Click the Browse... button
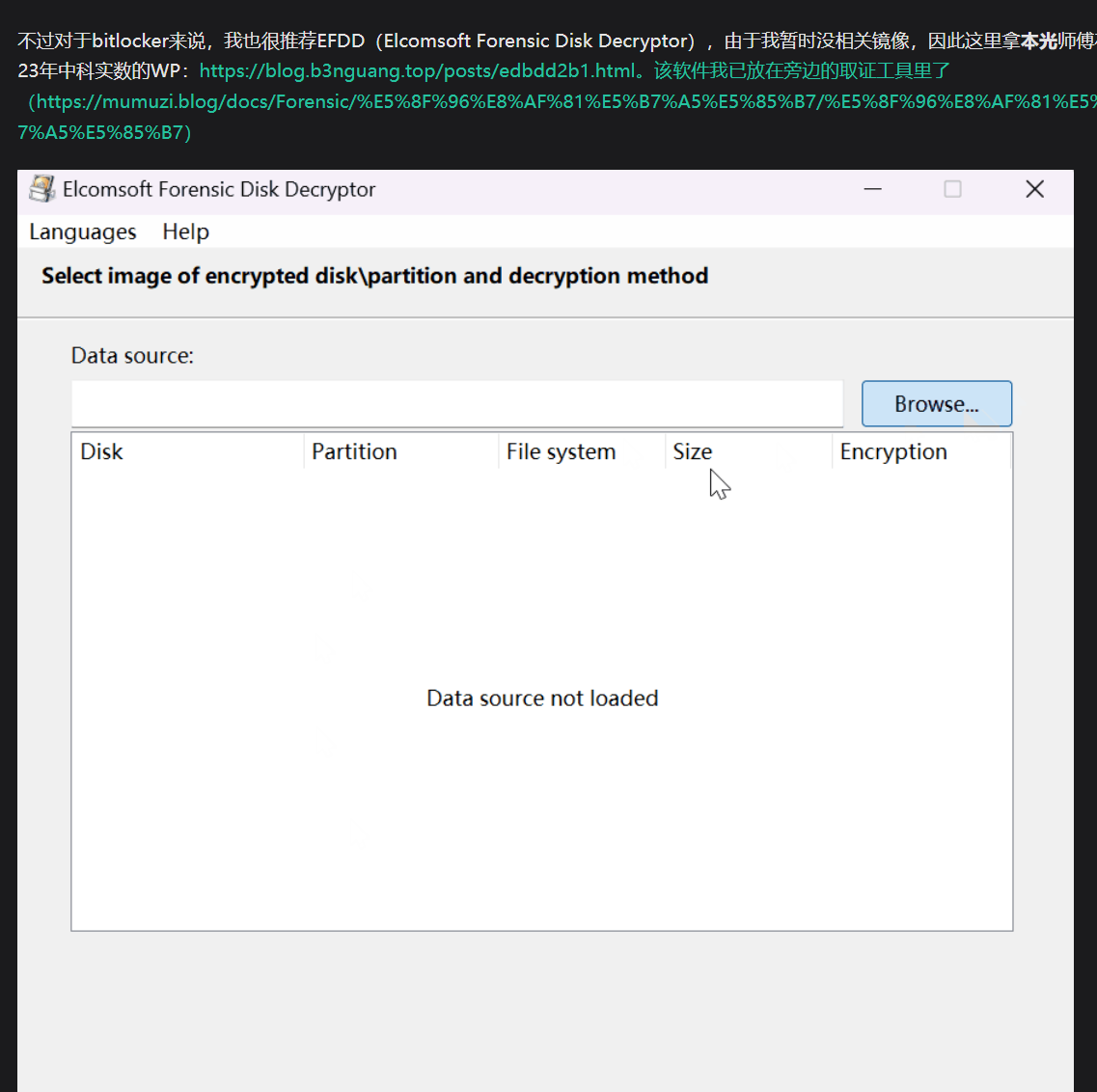Image resolution: width=1097 pixels, height=1092 pixels. pos(936,403)
